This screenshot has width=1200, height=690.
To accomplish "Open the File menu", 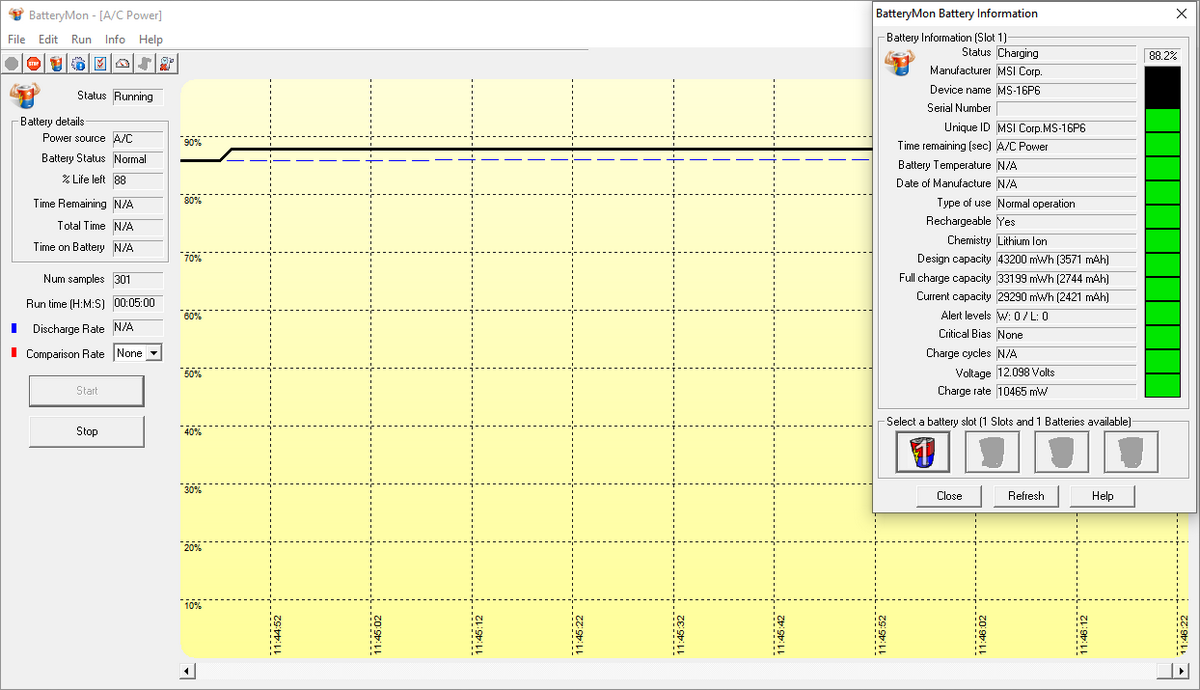I will pyautogui.click(x=16, y=39).
